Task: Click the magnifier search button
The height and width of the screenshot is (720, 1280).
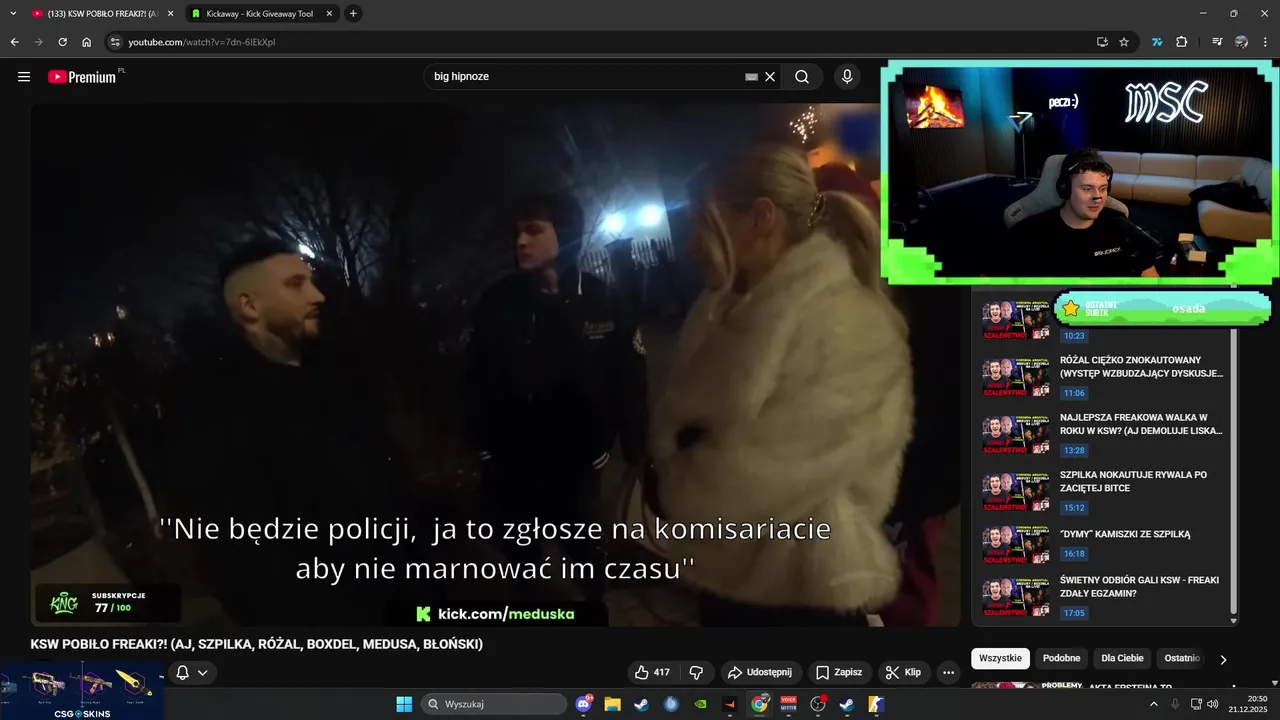Action: (x=802, y=76)
